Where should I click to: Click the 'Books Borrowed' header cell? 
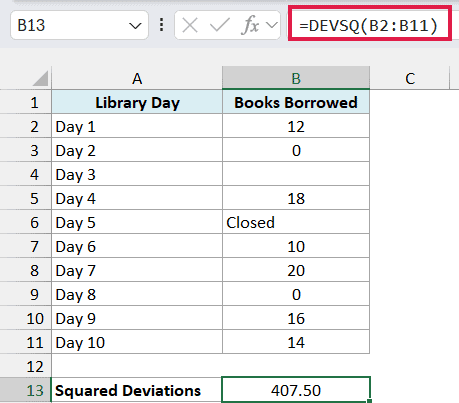(x=296, y=102)
